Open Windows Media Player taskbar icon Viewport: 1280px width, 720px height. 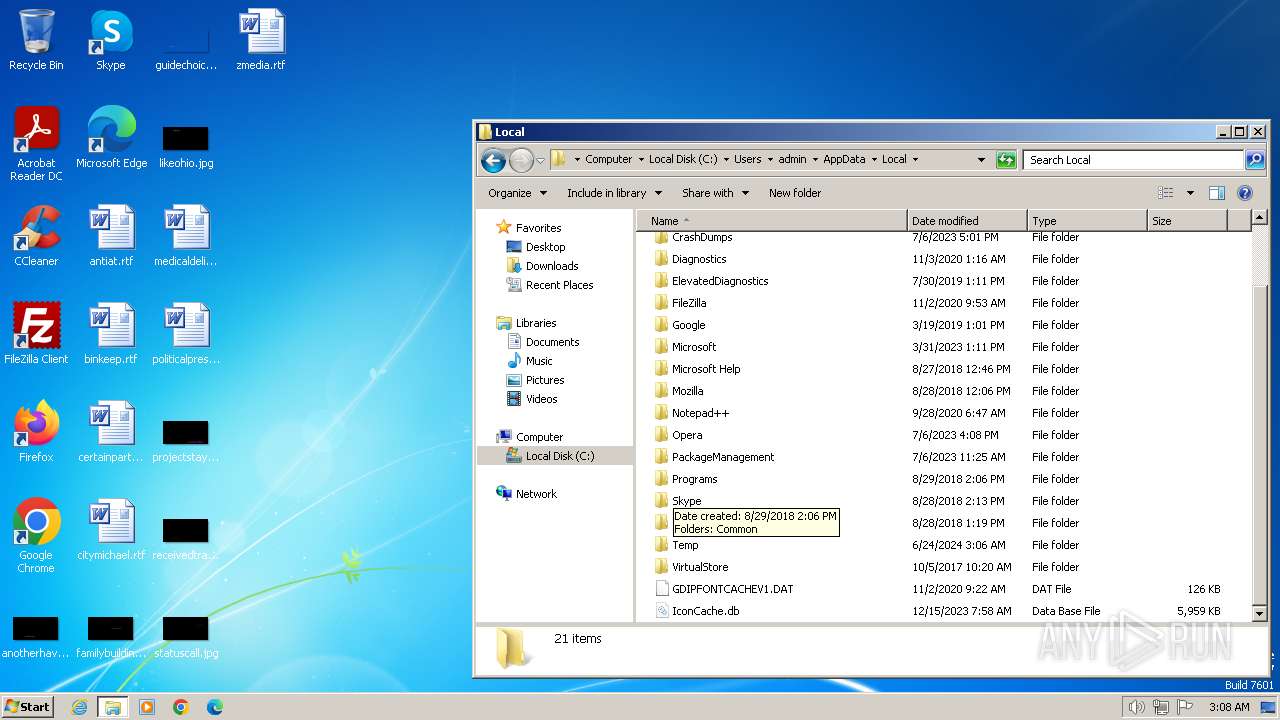147,707
